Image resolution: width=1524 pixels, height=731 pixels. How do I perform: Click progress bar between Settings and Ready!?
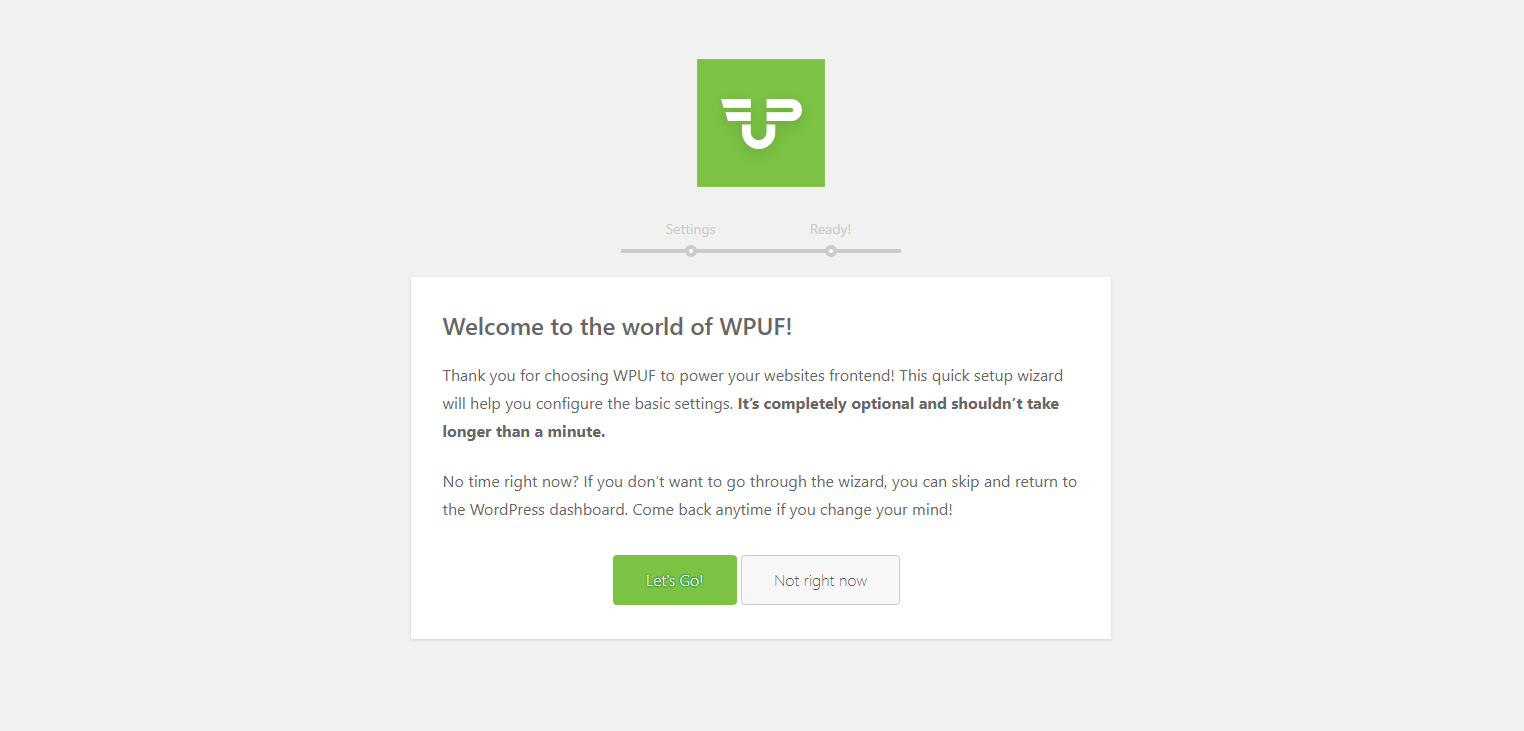point(761,251)
